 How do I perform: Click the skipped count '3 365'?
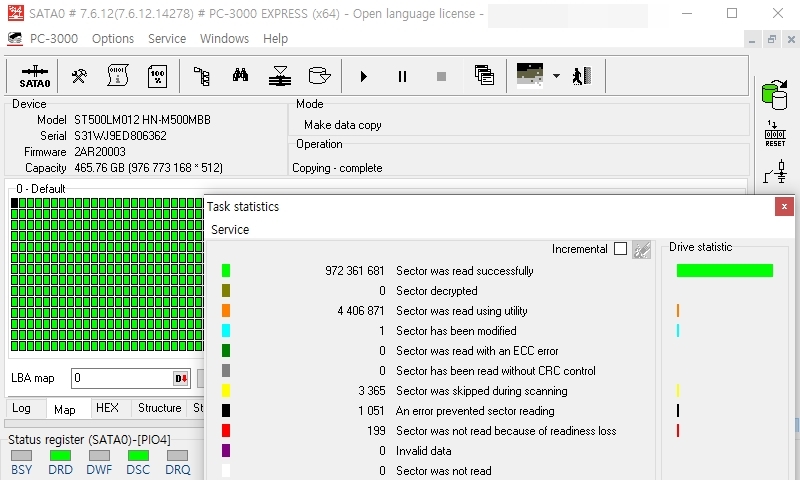pos(372,391)
